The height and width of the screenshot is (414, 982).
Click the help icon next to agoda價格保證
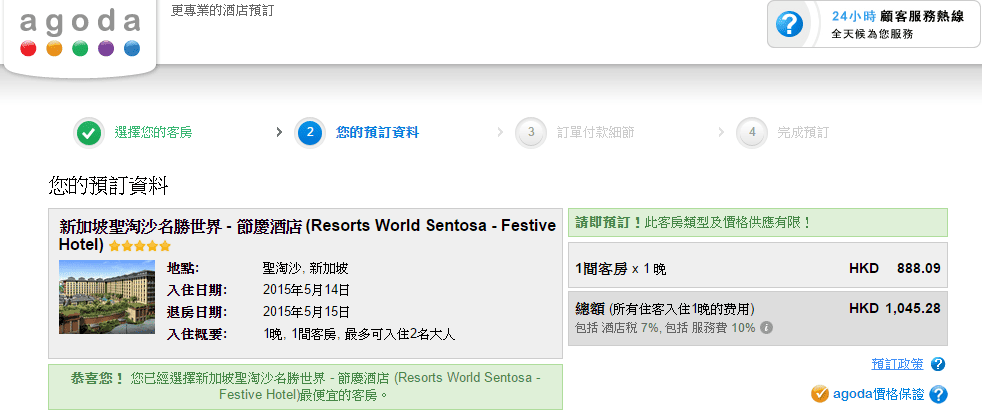938,395
